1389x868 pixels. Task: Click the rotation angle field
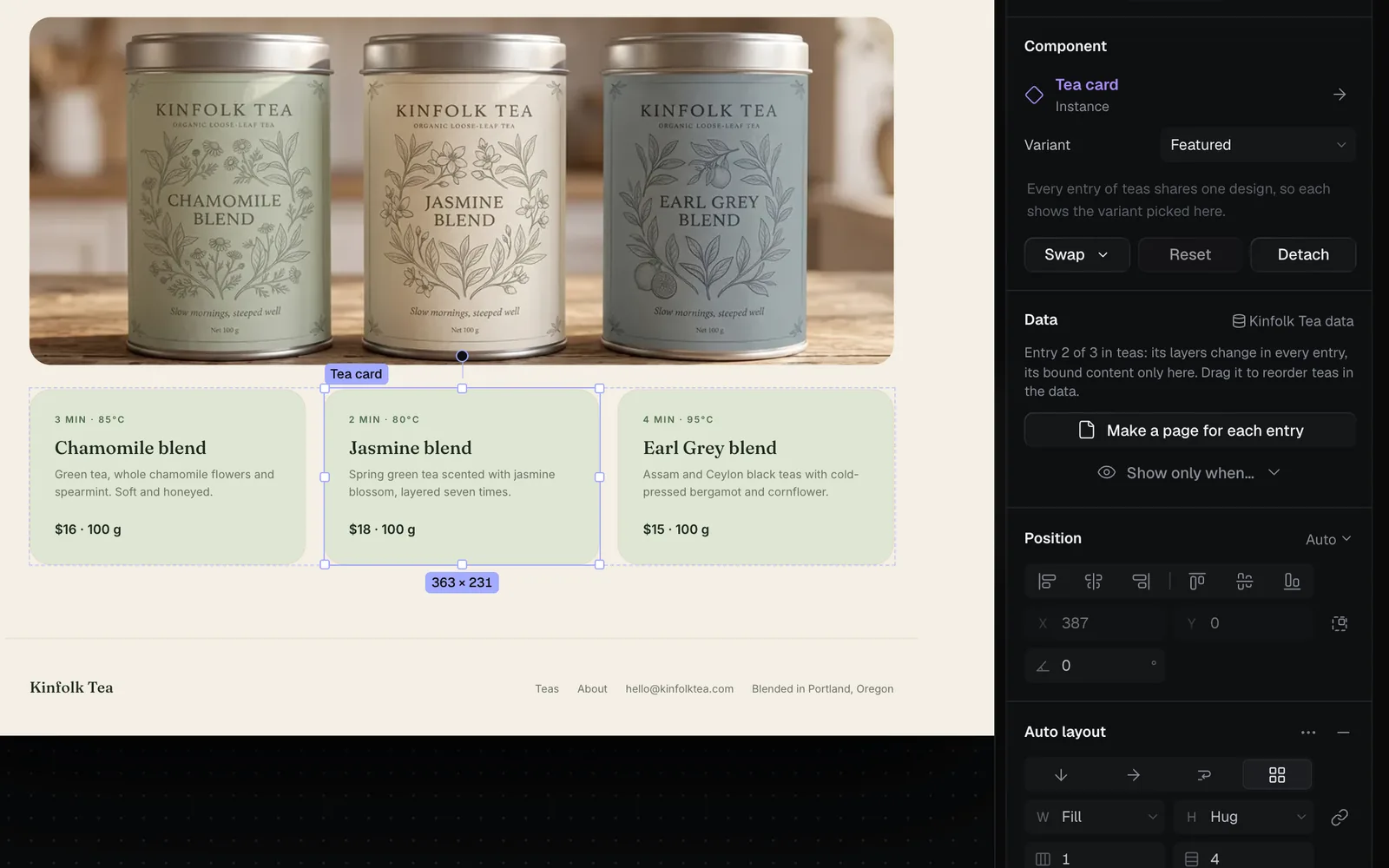pos(1094,666)
